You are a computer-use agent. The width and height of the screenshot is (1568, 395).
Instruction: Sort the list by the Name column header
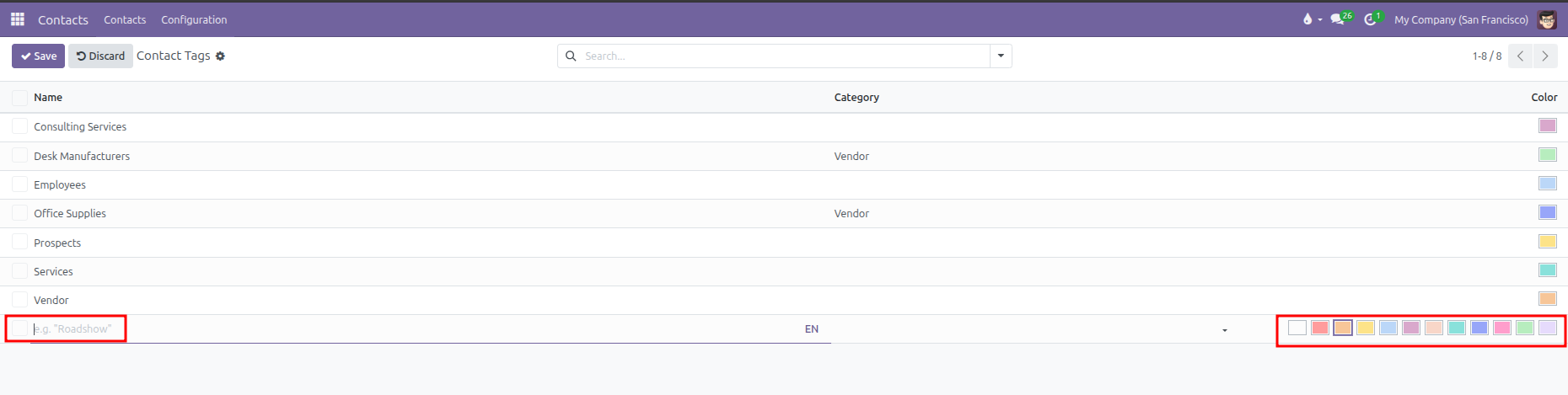point(48,98)
